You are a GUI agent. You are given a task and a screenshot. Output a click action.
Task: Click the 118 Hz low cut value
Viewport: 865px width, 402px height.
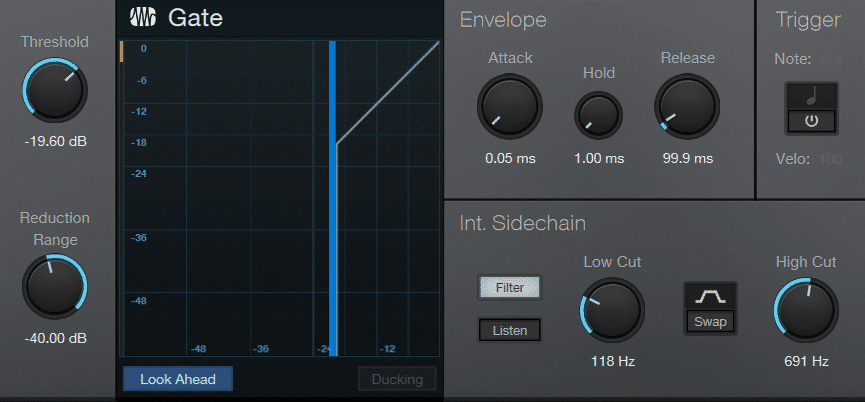coord(612,361)
